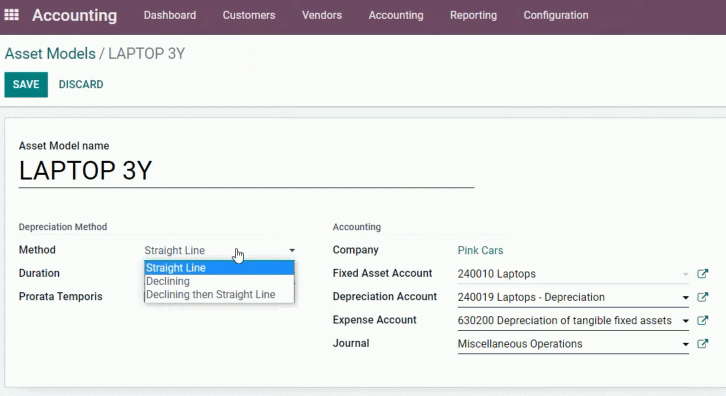
Task: Open external link for Expense Account
Action: [702, 320]
